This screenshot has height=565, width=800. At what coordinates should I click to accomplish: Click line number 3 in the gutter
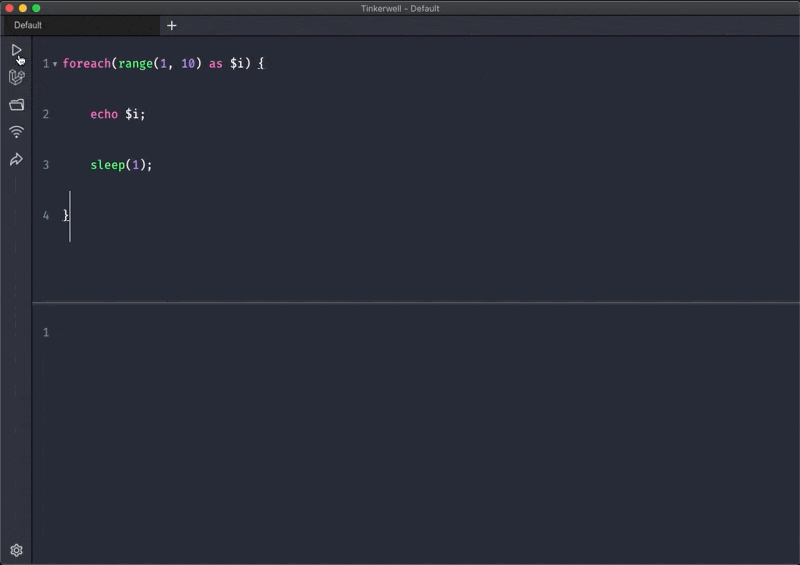(x=46, y=165)
